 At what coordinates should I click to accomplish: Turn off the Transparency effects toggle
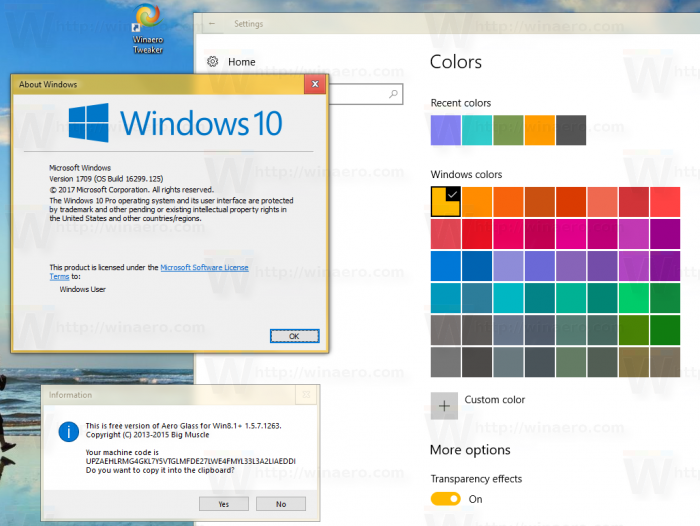[x=446, y=499]
